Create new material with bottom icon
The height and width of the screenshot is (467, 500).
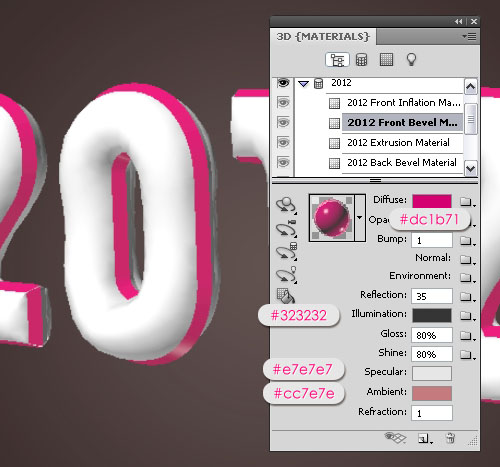coord(424,439)
